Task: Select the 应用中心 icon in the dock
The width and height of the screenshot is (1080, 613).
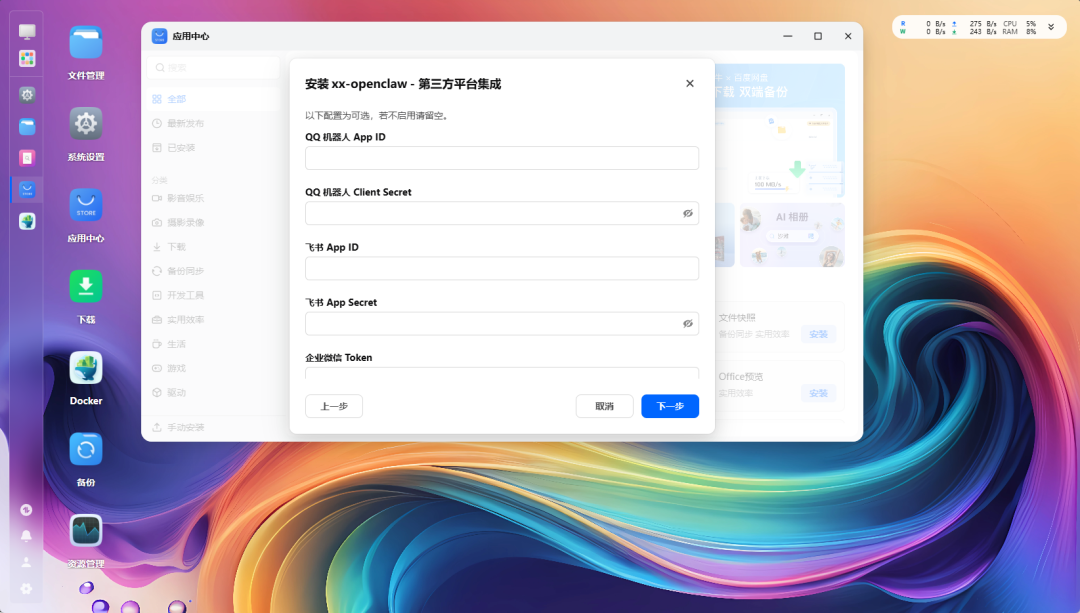Action: pos(85,206)
